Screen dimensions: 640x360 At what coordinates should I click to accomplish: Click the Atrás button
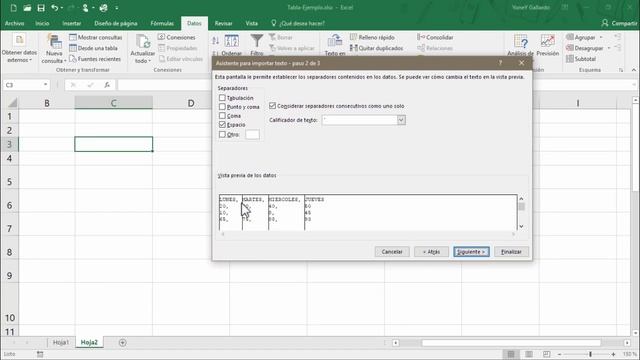click(x=431, y=252)
